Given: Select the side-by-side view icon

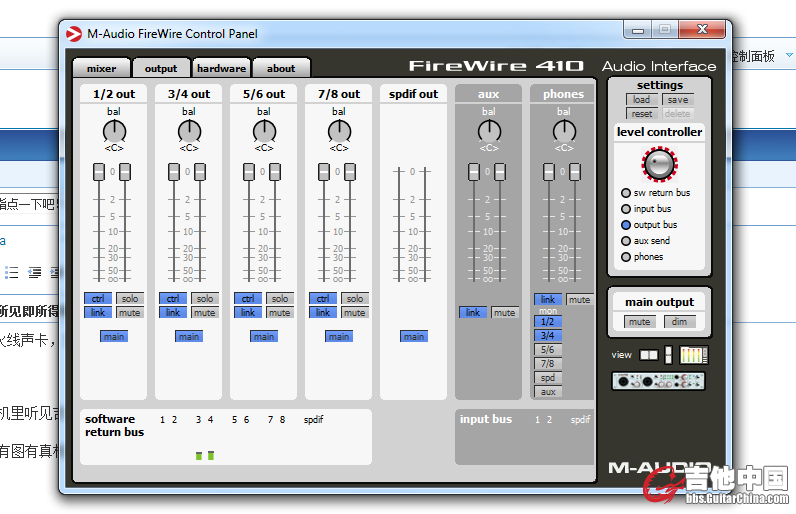Looking at the screenshot, I should tap(649, 355).
